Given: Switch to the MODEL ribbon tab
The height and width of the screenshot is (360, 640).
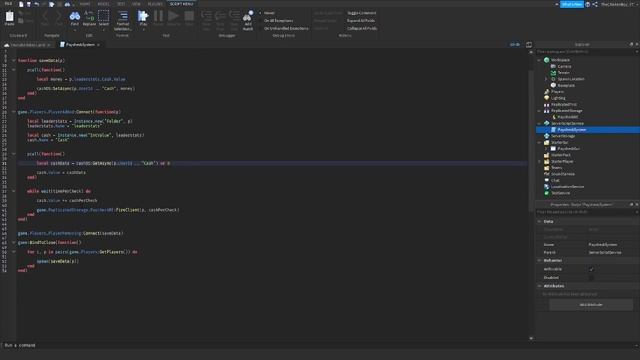Looking at the screenshot, I should (104, 4).
